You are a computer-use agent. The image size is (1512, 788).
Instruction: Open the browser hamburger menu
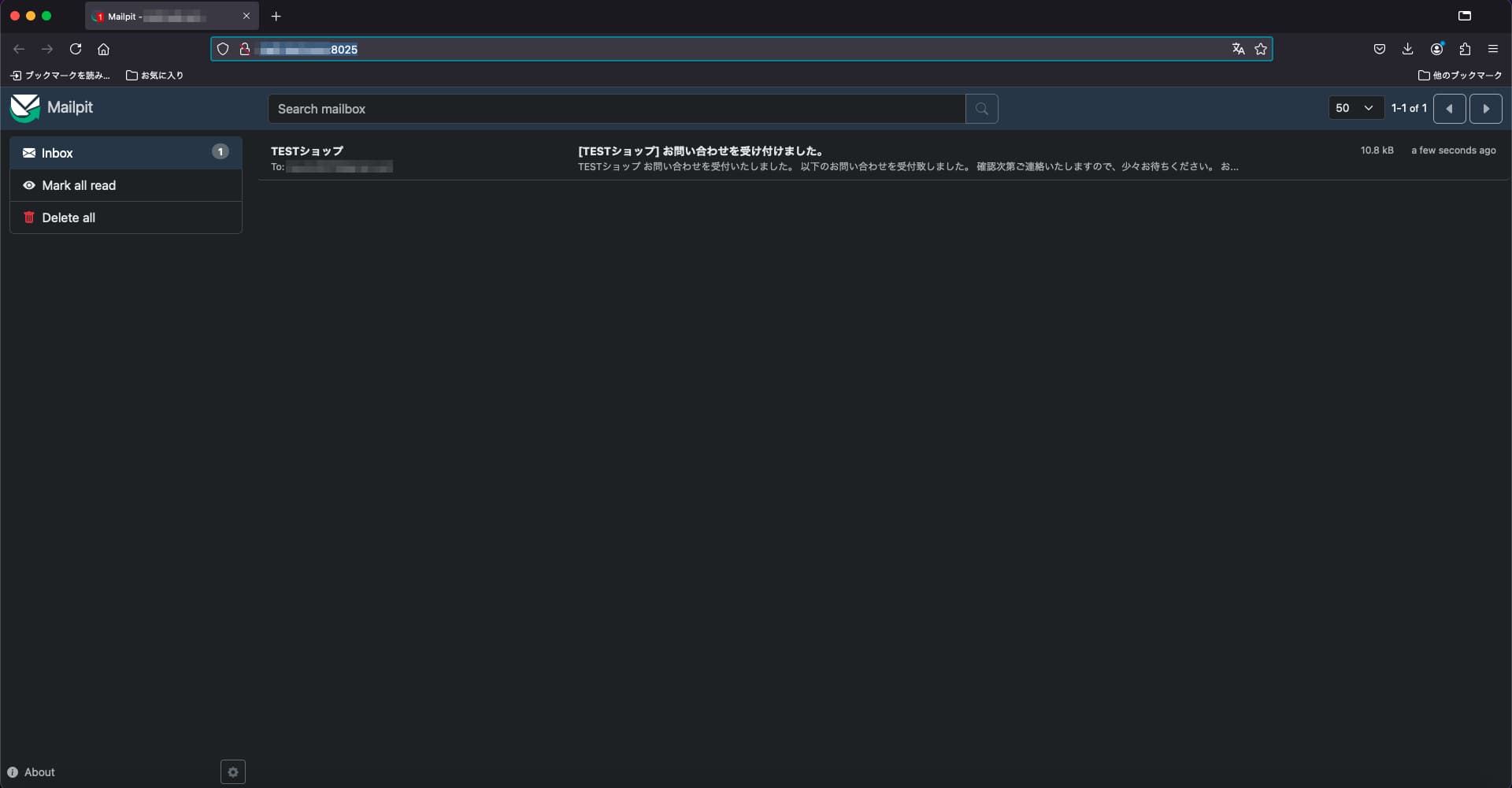1493,49
